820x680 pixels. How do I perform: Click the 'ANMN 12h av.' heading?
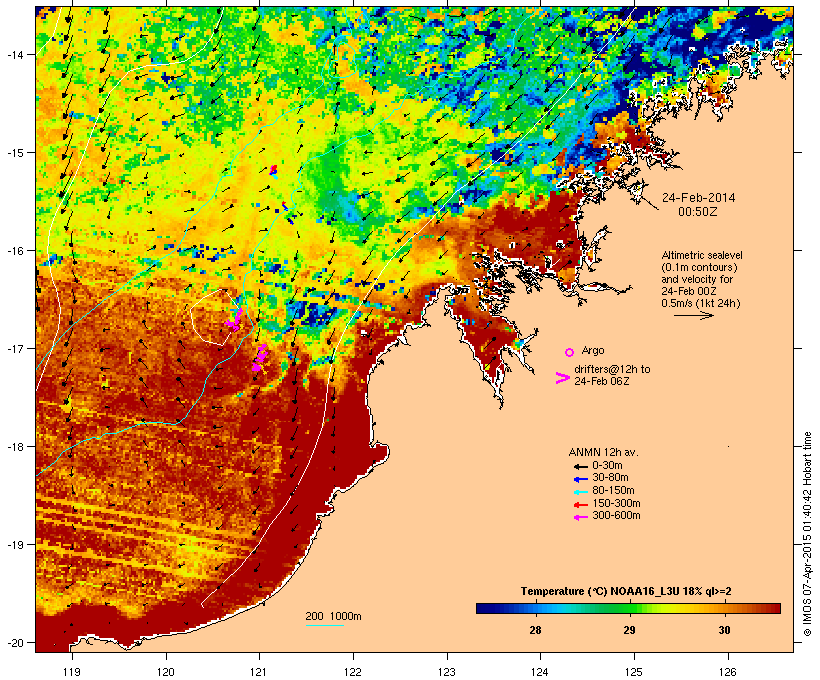point(603,452)
